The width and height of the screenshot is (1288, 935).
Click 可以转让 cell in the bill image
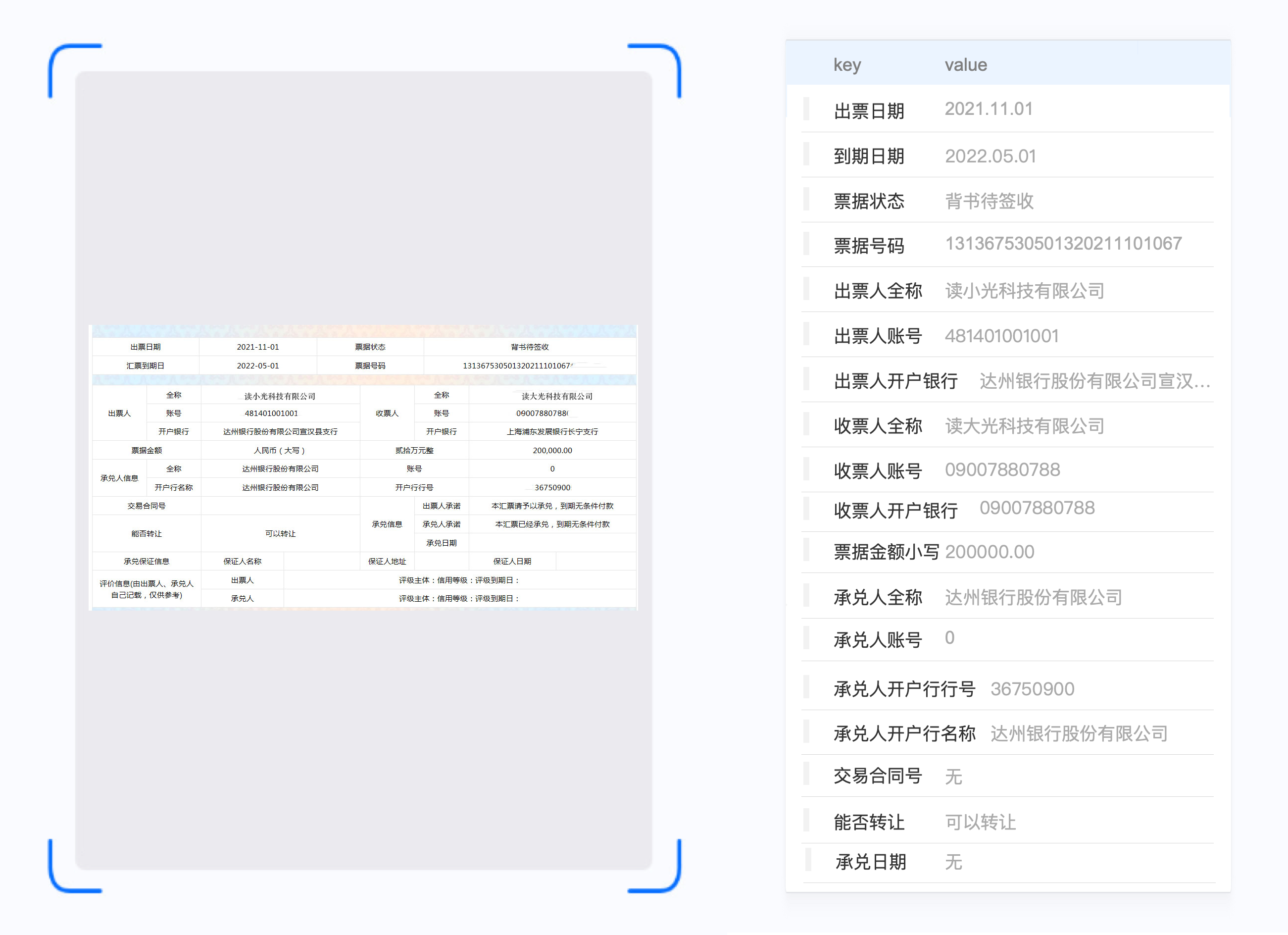point(281,533)
